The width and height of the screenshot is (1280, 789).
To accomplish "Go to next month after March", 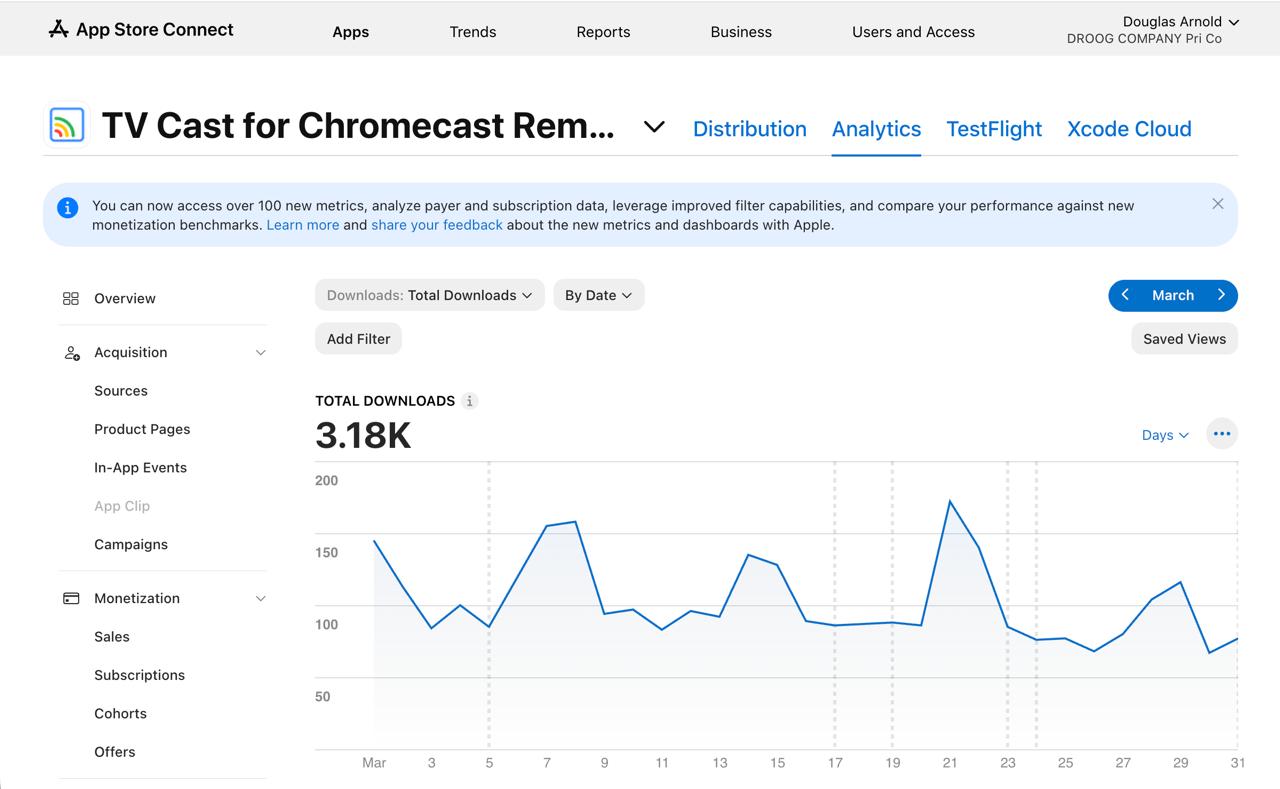I will (x=1221, y=295).
